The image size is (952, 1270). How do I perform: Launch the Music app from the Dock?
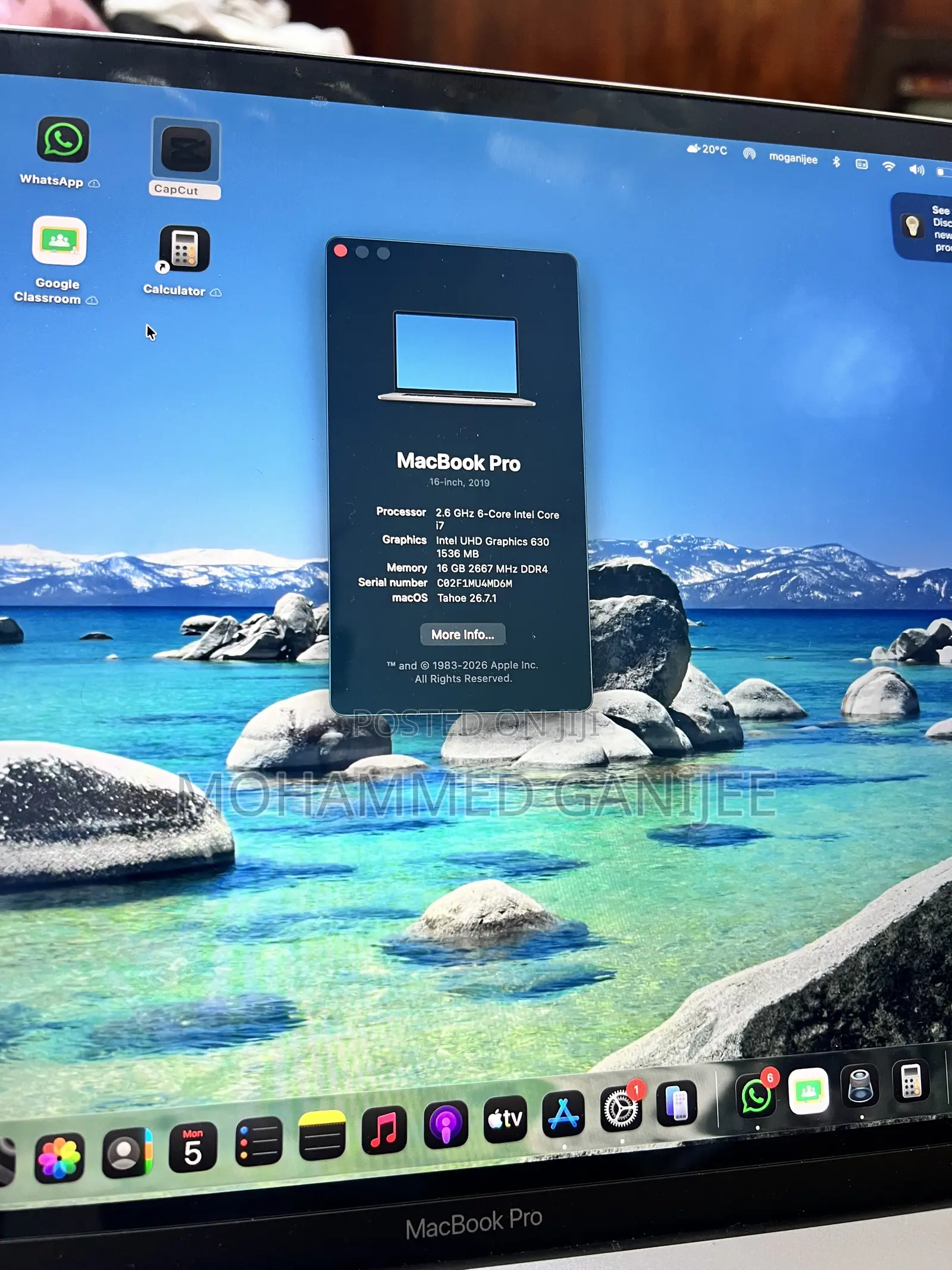pyautogui.click(x=384, y=1129)
